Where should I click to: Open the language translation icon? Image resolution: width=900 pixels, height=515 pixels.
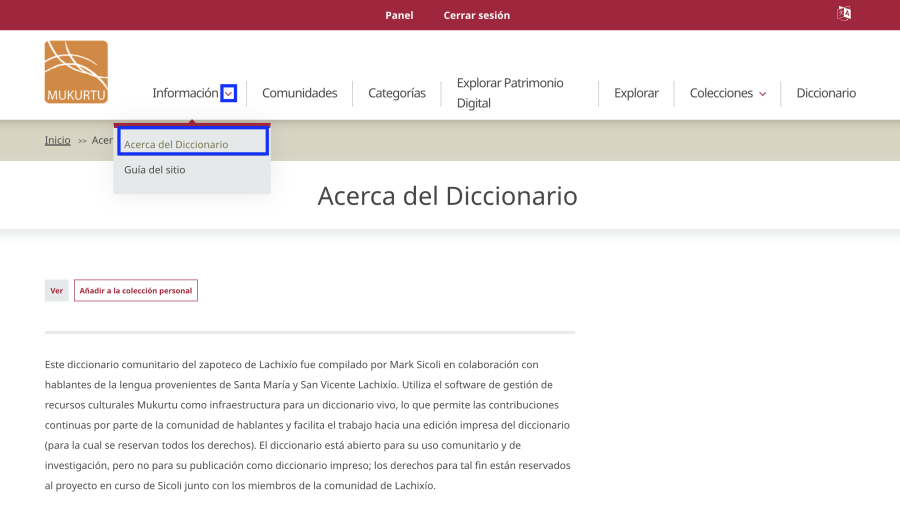point(844,13)
